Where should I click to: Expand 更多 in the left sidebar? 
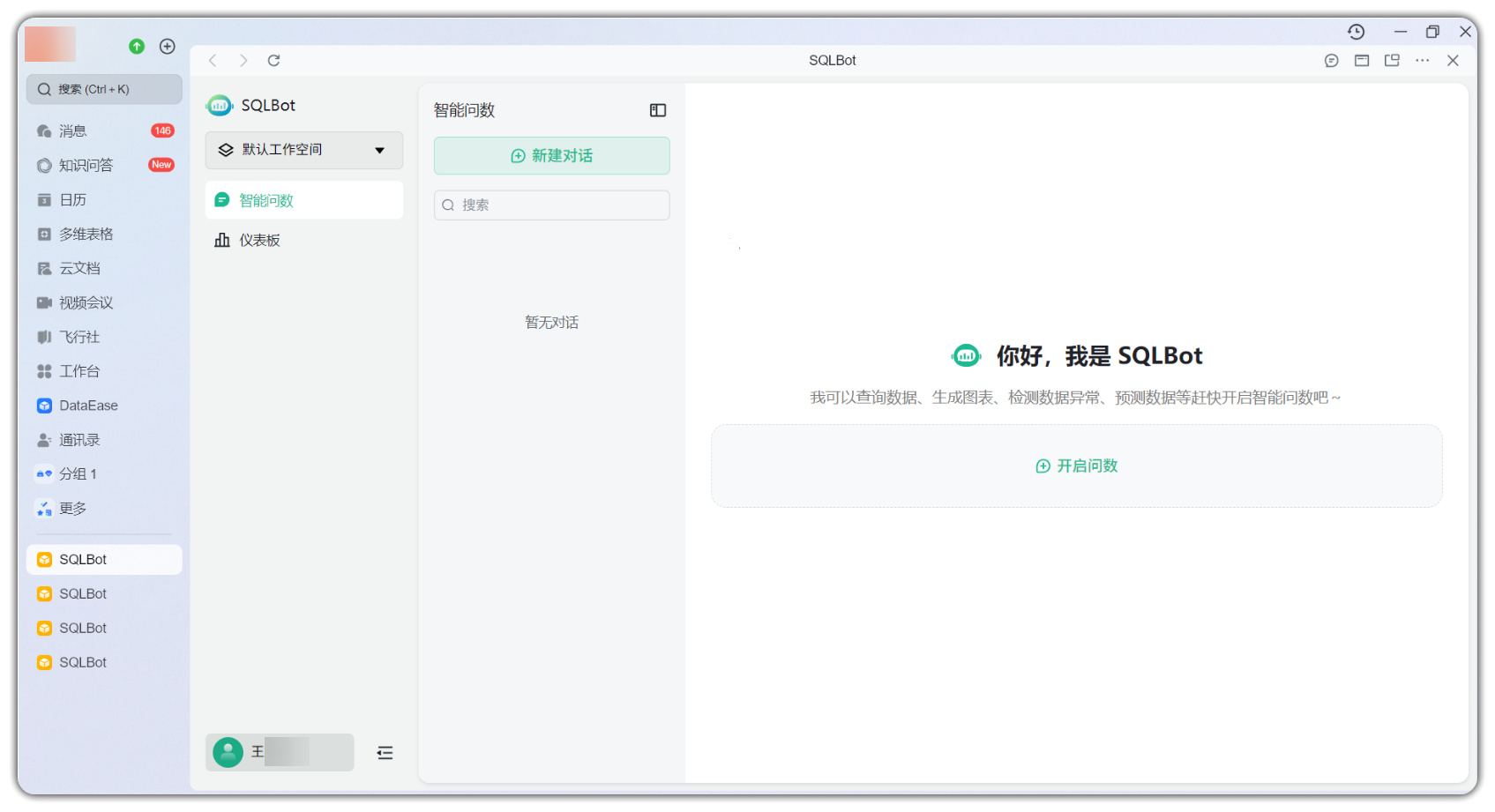pyautogui.click(x=72, y=508)
